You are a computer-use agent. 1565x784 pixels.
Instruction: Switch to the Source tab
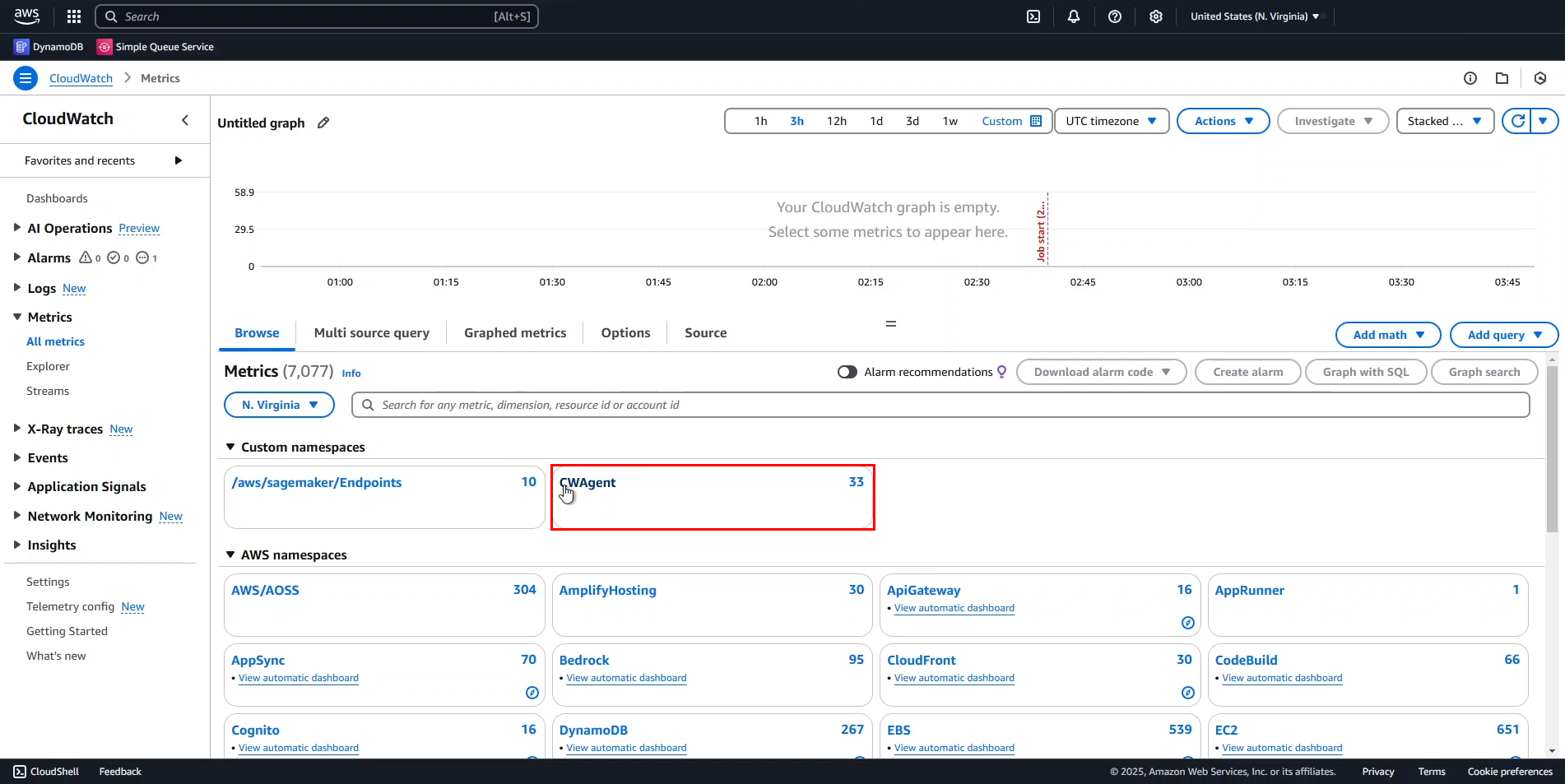704,332
